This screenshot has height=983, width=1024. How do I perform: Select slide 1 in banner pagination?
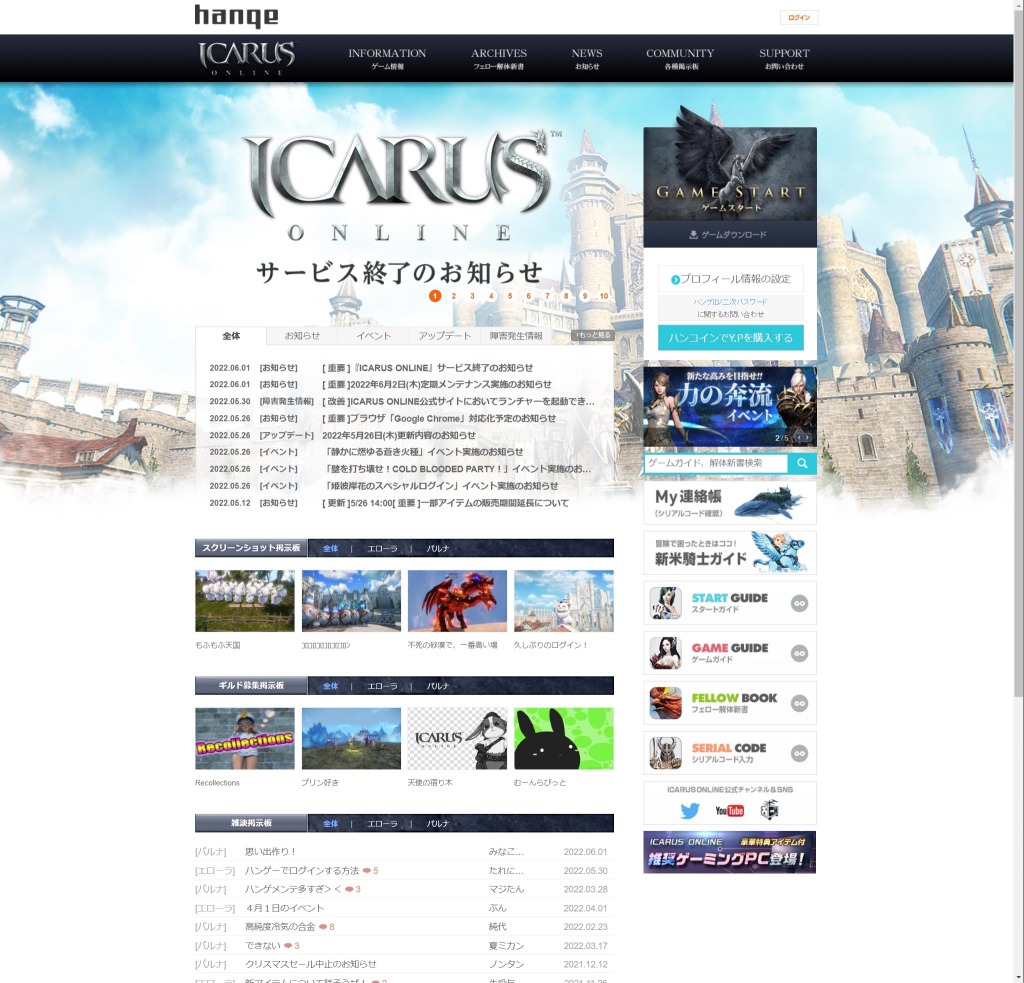pos(435,296)
